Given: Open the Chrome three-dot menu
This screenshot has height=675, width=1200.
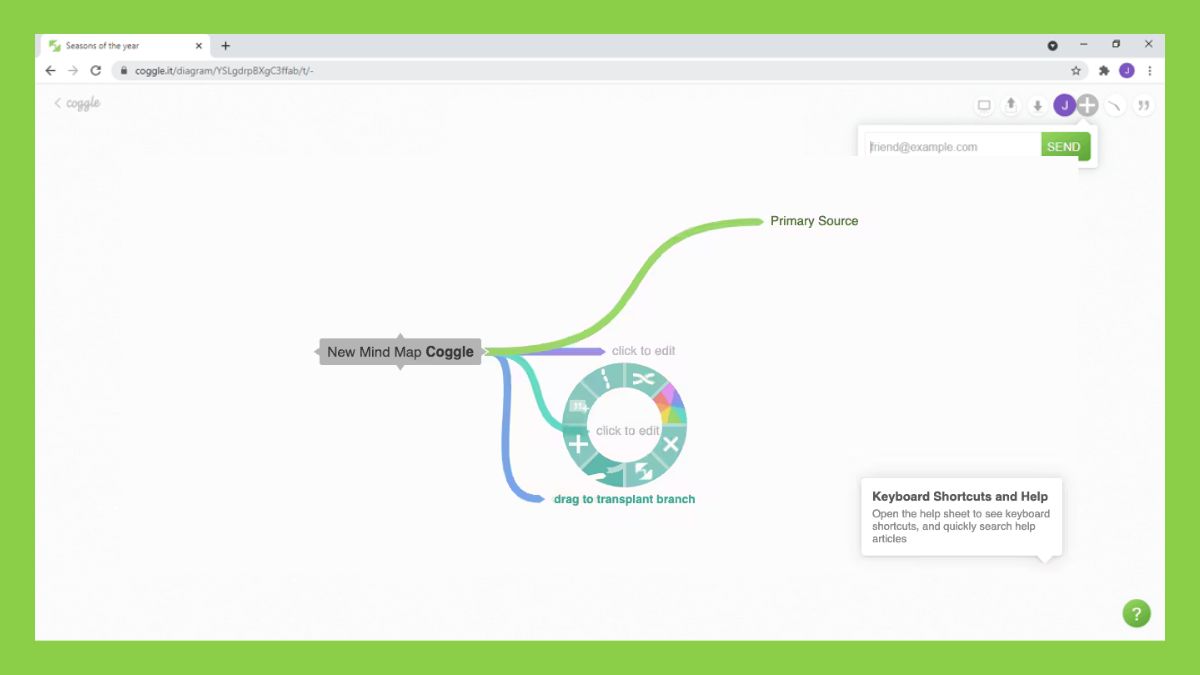Looking at the screenshot, I should 1150,71.
